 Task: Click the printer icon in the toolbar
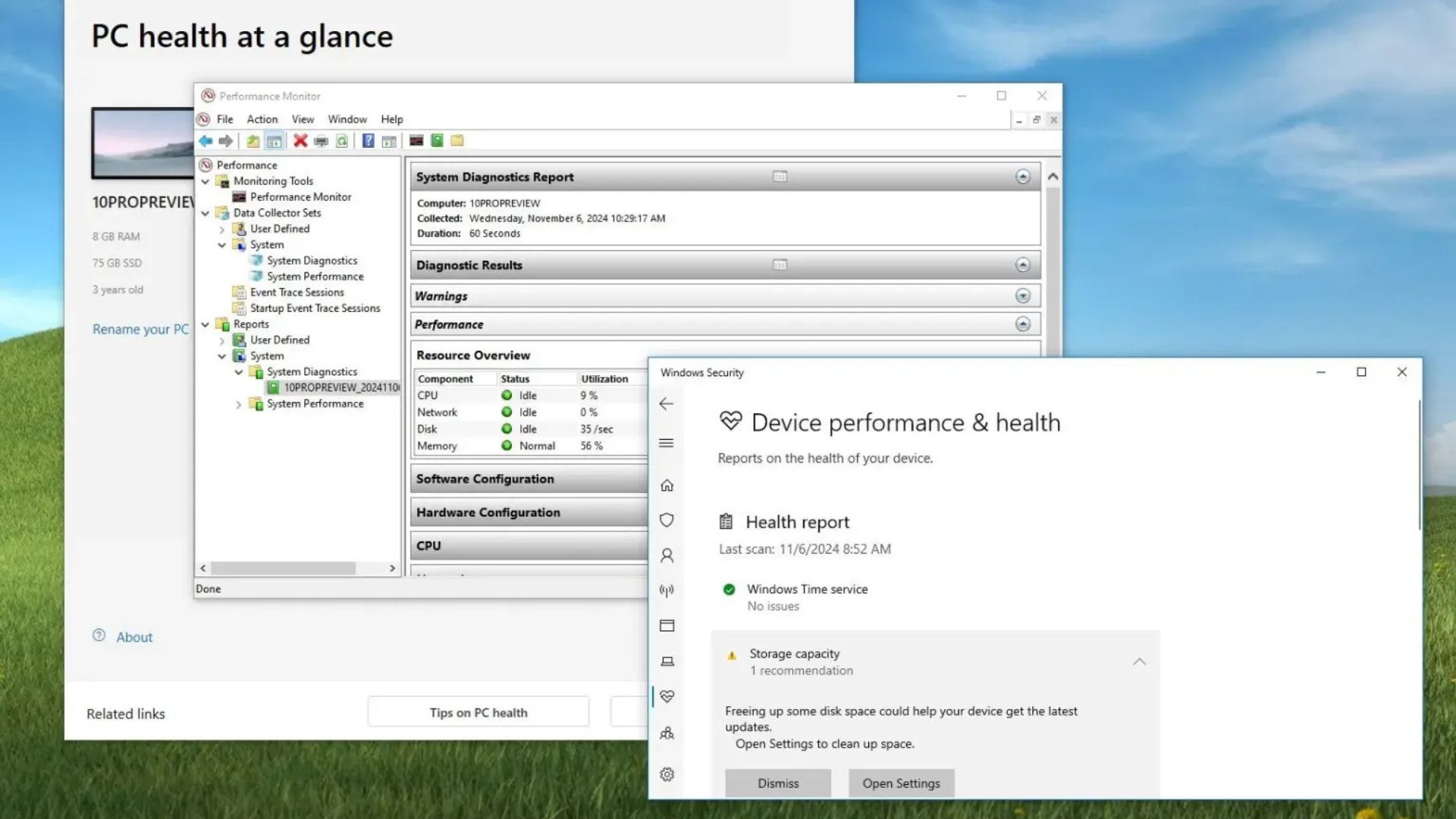click(x=322, y=141)
